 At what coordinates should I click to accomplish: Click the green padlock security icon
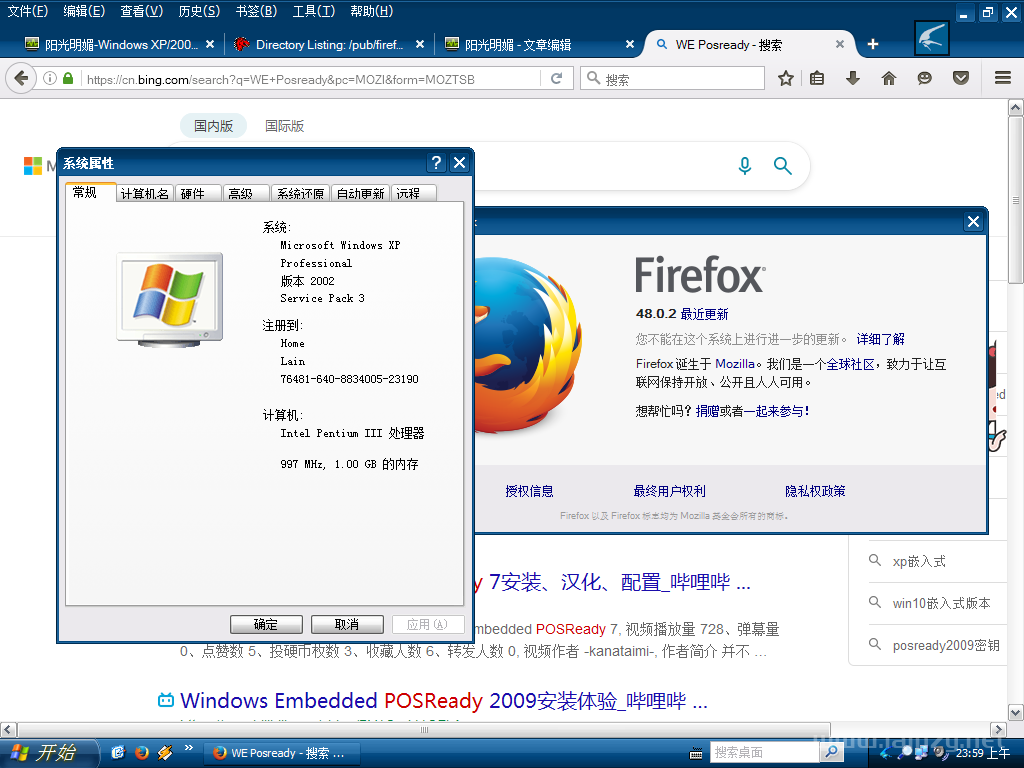click(68, 79)
